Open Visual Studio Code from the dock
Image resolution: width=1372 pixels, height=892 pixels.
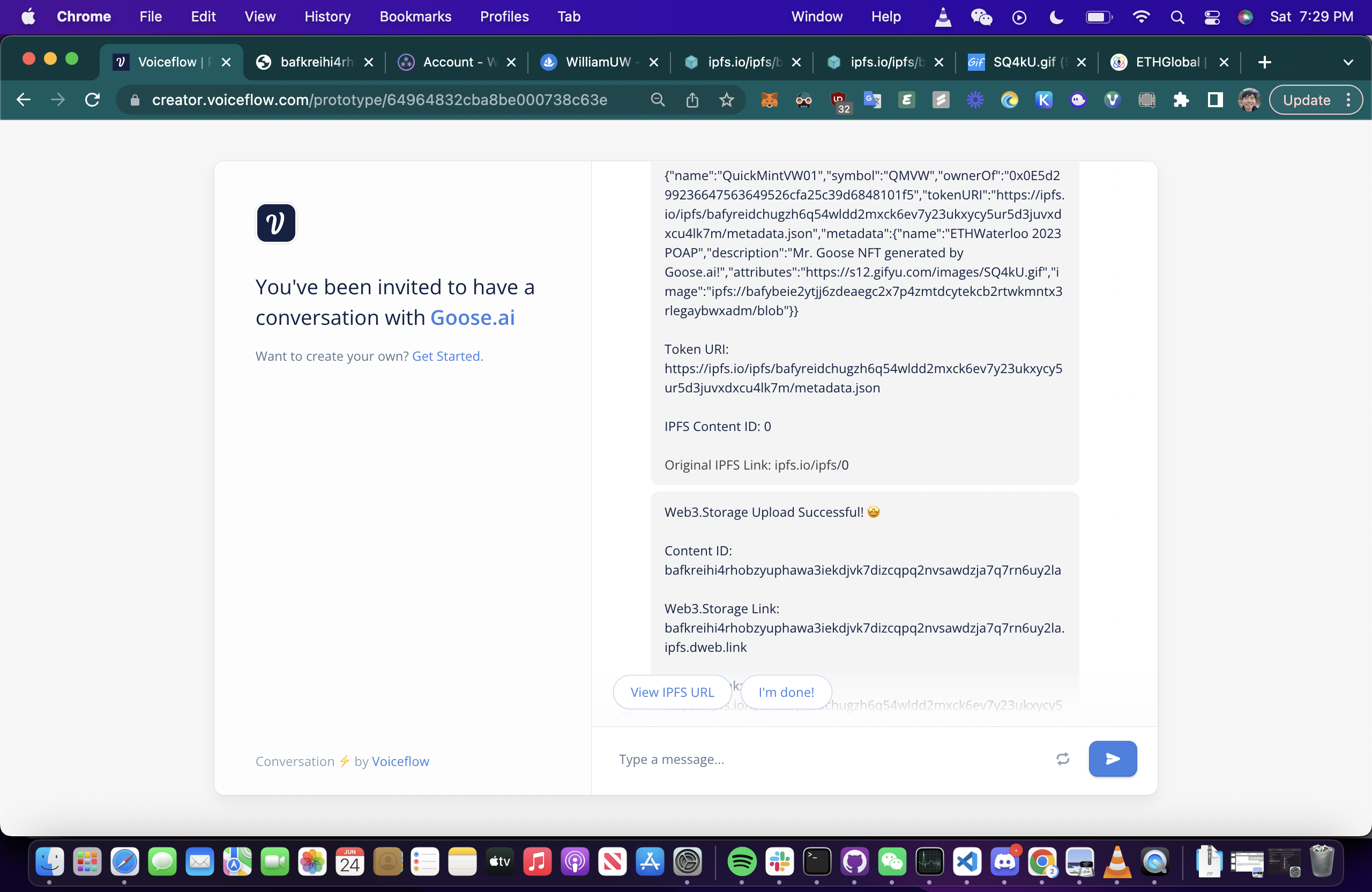967,861
